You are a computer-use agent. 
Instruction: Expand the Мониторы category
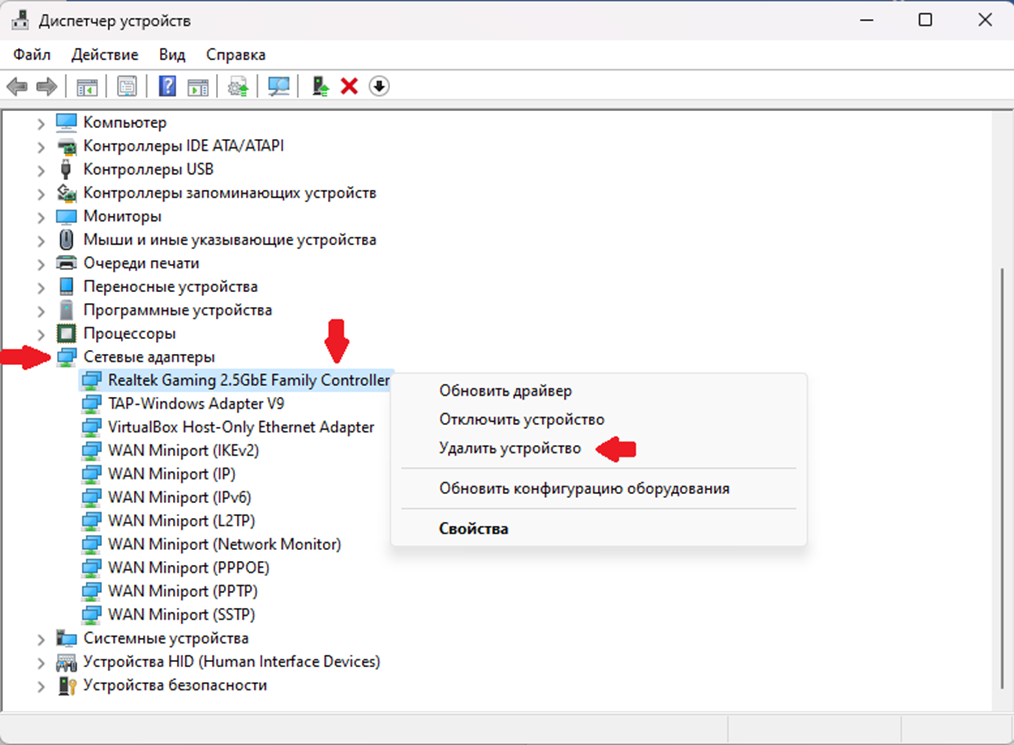pyautogui.click(x=41, y=217)
